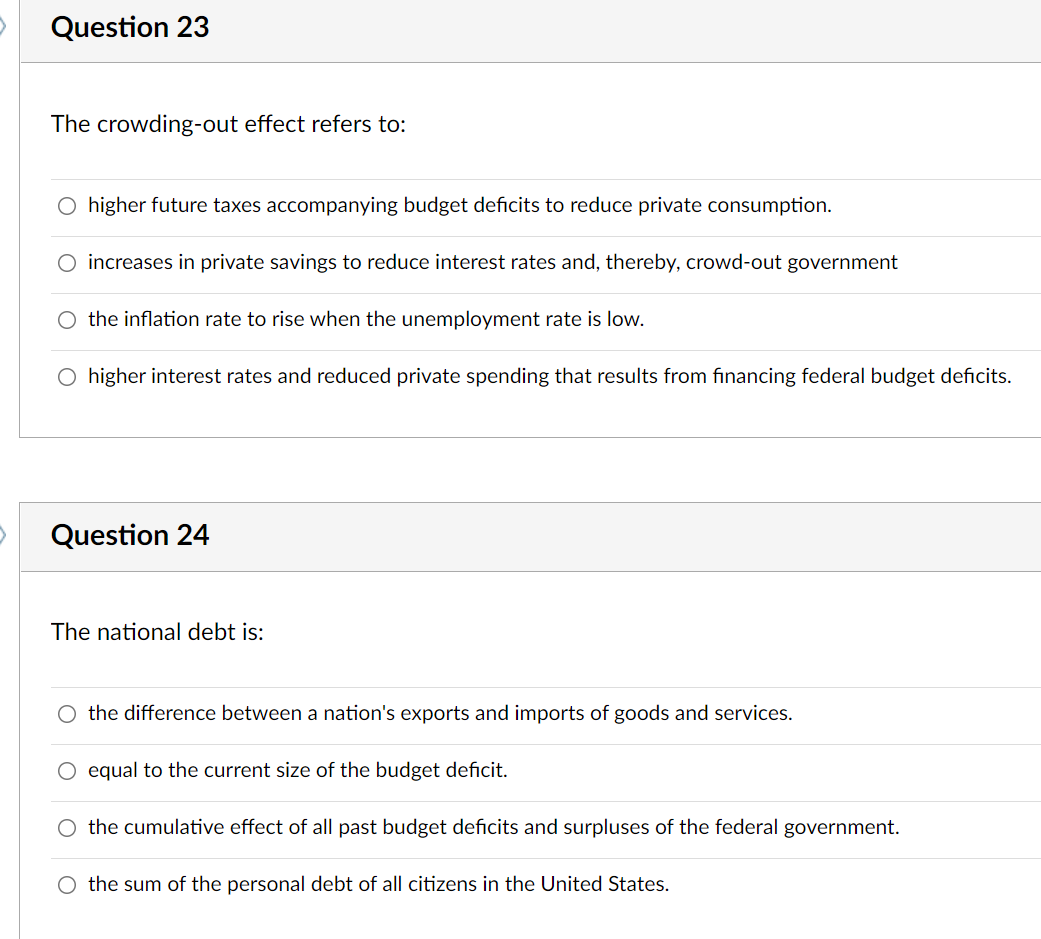
Task: Pick the cumulative past deficits and surpluses answer
Action: pos(66,828)
